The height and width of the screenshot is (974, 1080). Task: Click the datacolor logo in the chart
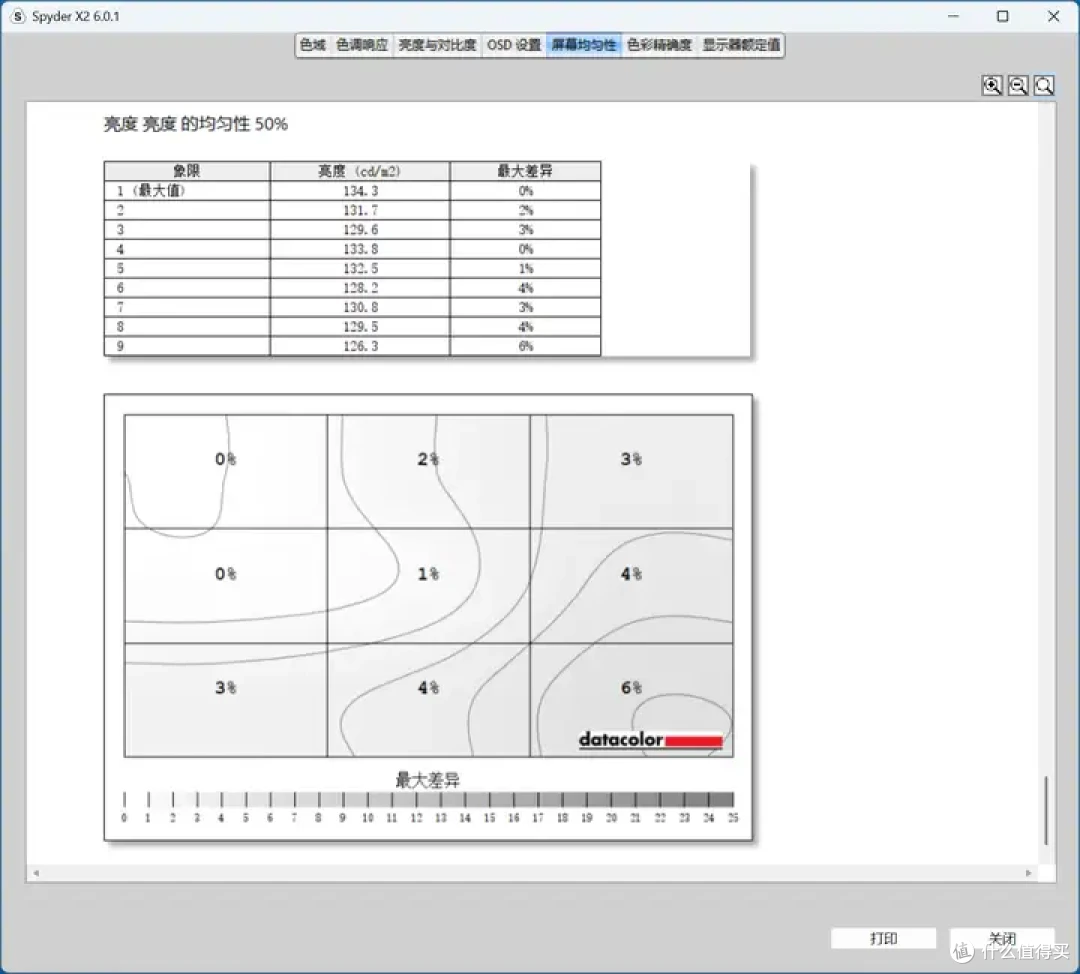pyautogui.click(x=650, y=740)
